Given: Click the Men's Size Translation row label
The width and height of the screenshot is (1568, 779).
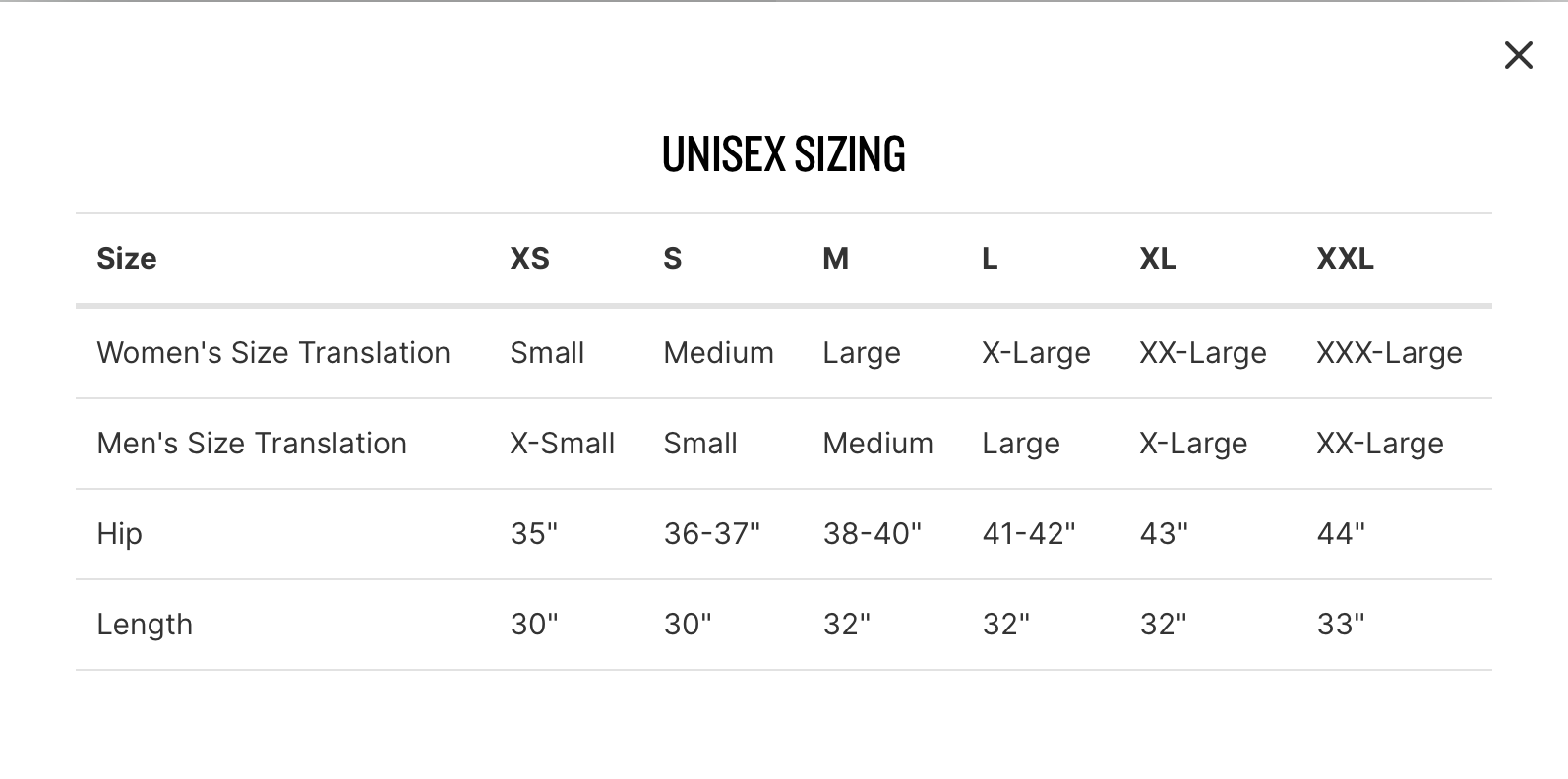Looking at the screenshot, I should tap(252, 444).
